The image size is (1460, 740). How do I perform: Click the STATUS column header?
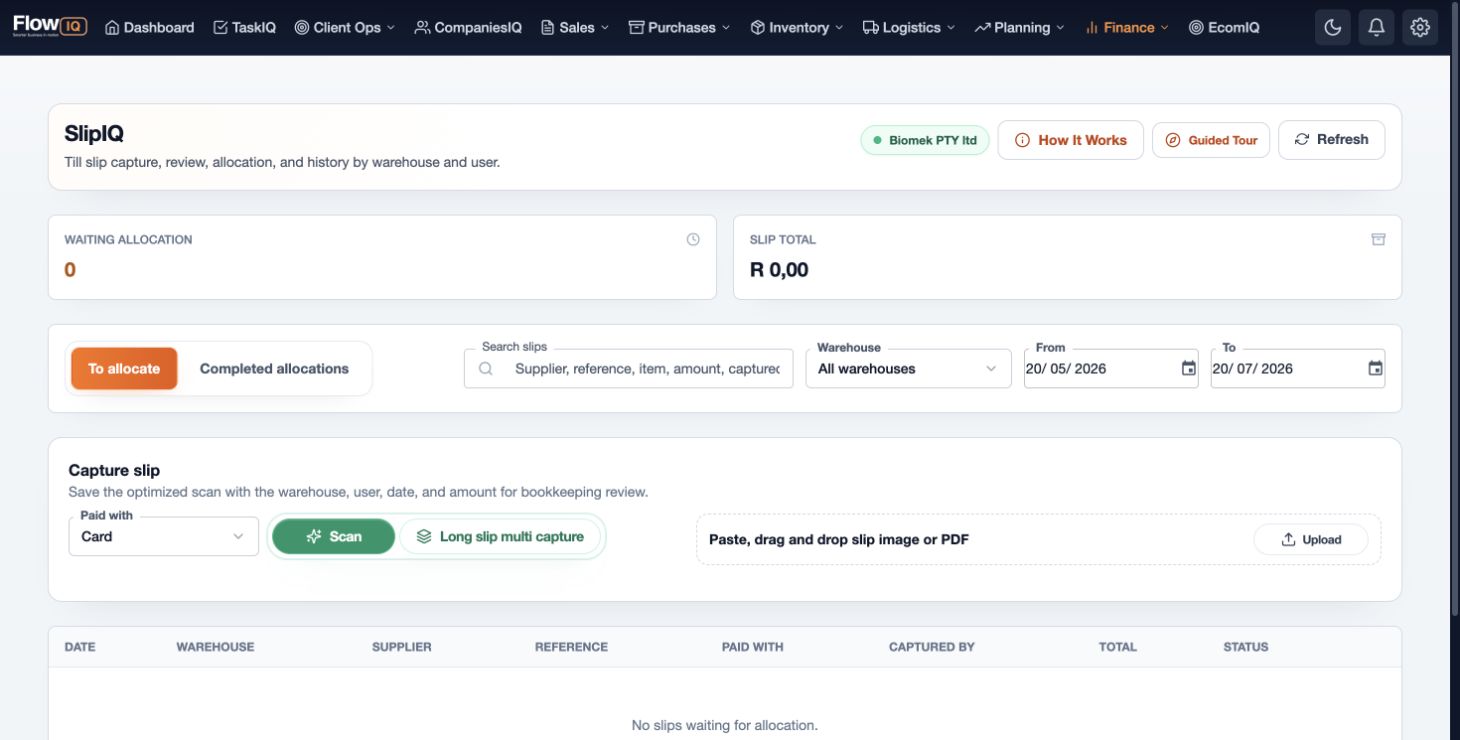point(1246,647)
